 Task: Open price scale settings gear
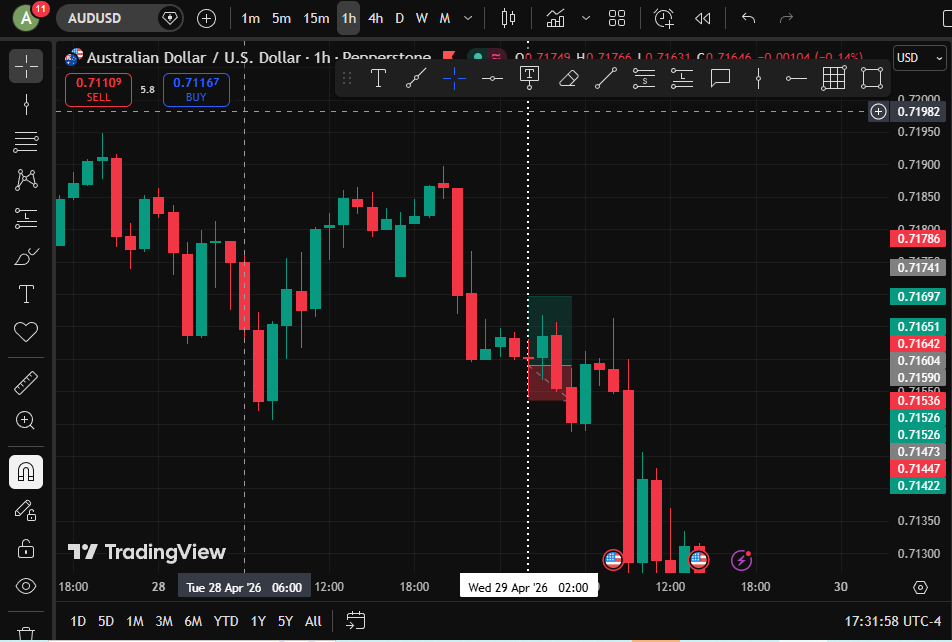point(920,587)
